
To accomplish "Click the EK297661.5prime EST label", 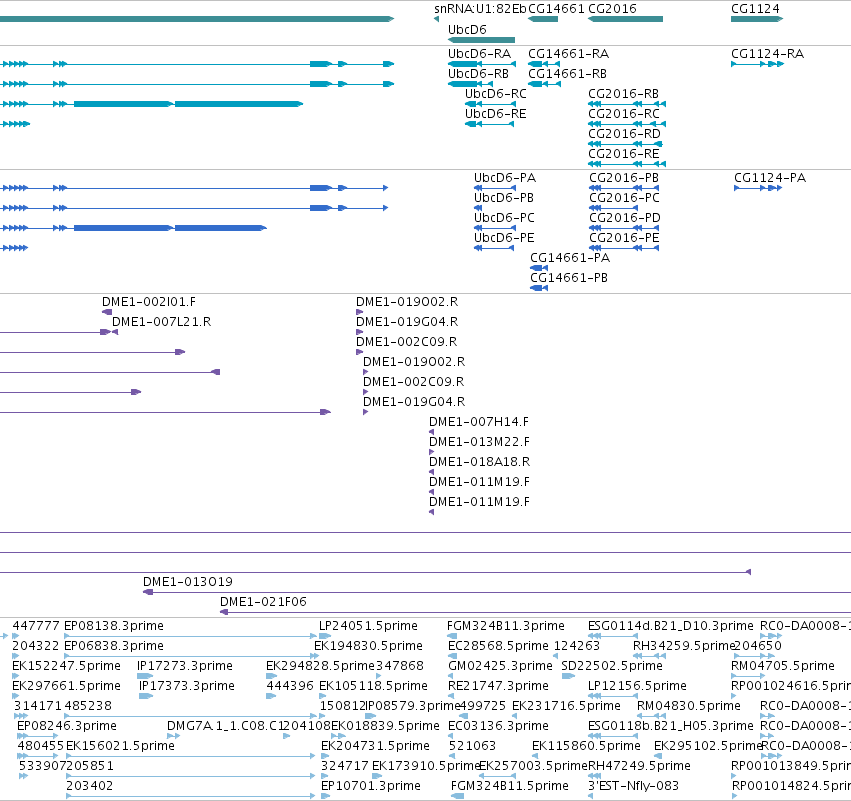I will point(66,686).
